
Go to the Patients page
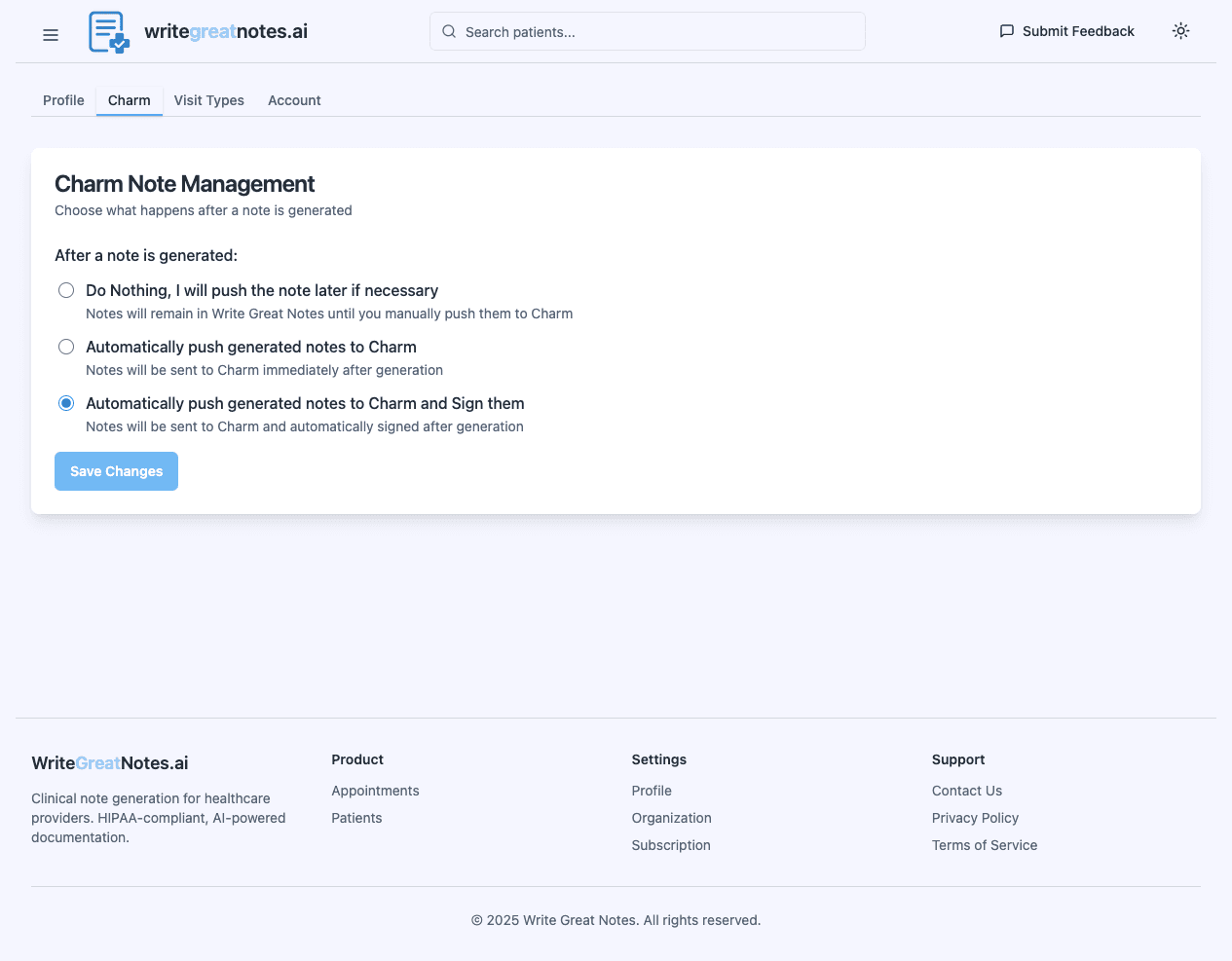click(x=356, y=817)
